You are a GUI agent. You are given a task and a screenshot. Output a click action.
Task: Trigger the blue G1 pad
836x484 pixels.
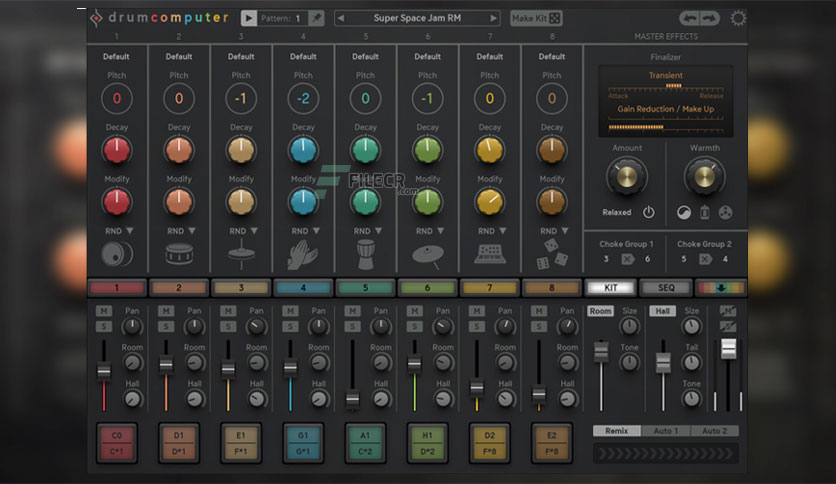303,443
